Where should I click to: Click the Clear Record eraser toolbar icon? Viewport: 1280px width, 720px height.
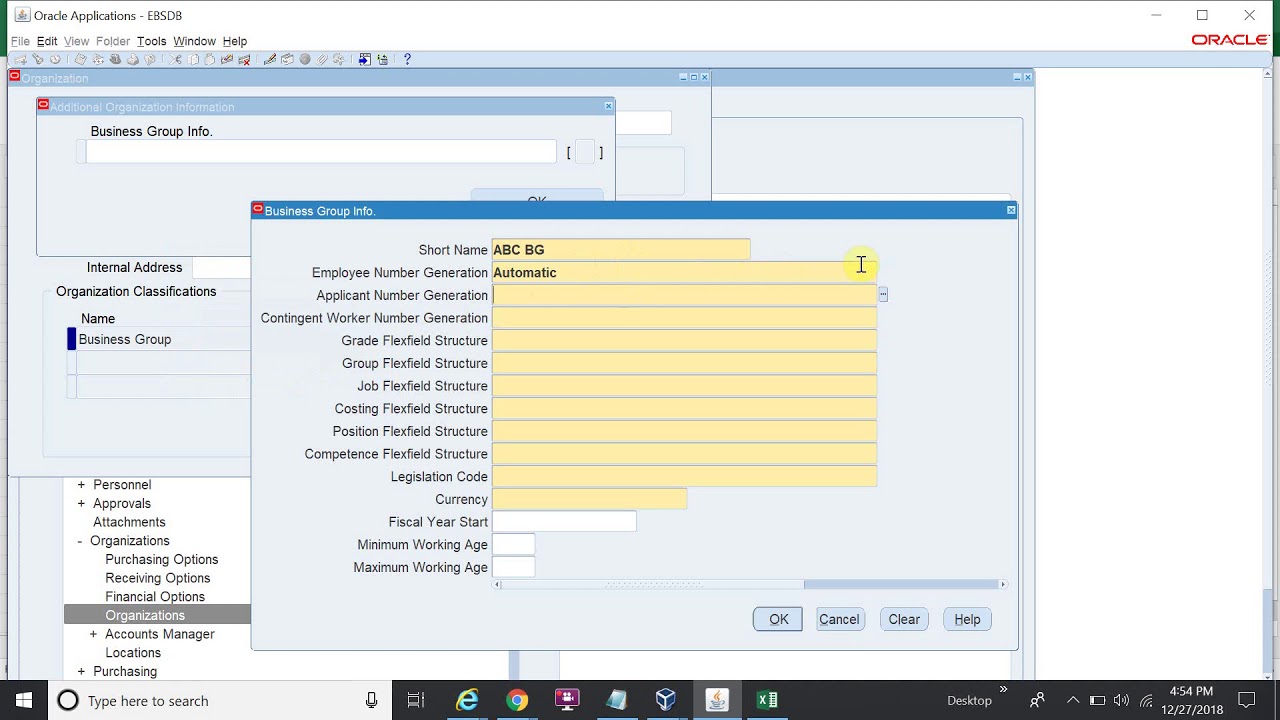(227, 59)
